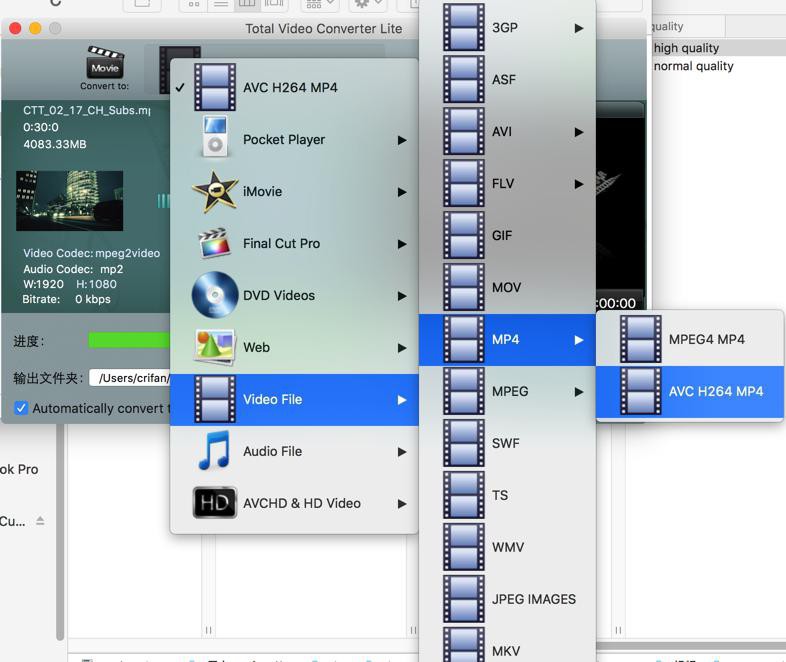The width and height of the screenshot is (786, 662).
Task: Click the iMovie star icon
Action: [x=215, y=191]
